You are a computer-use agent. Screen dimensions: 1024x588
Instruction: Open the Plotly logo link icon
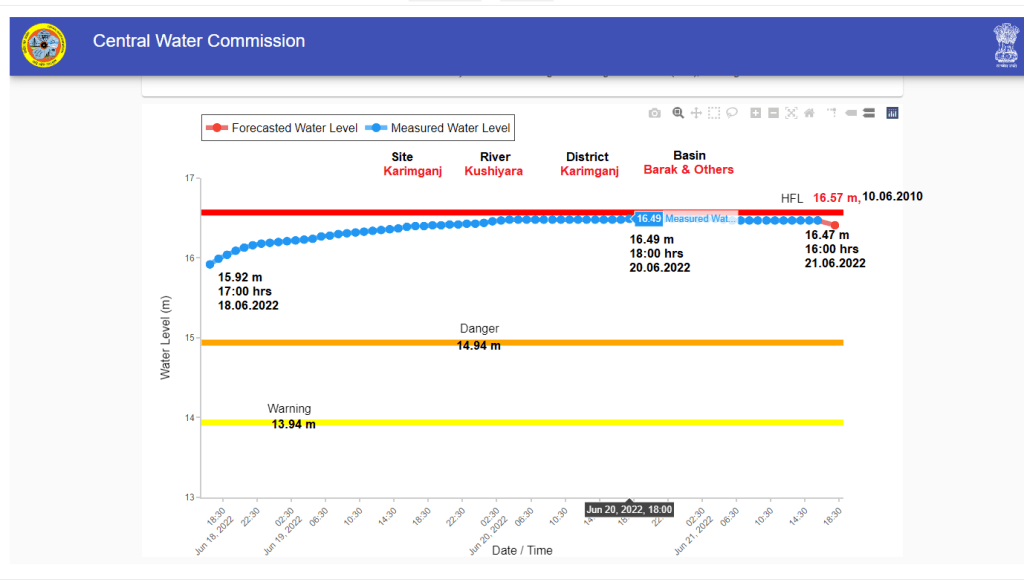click(892, 113)
